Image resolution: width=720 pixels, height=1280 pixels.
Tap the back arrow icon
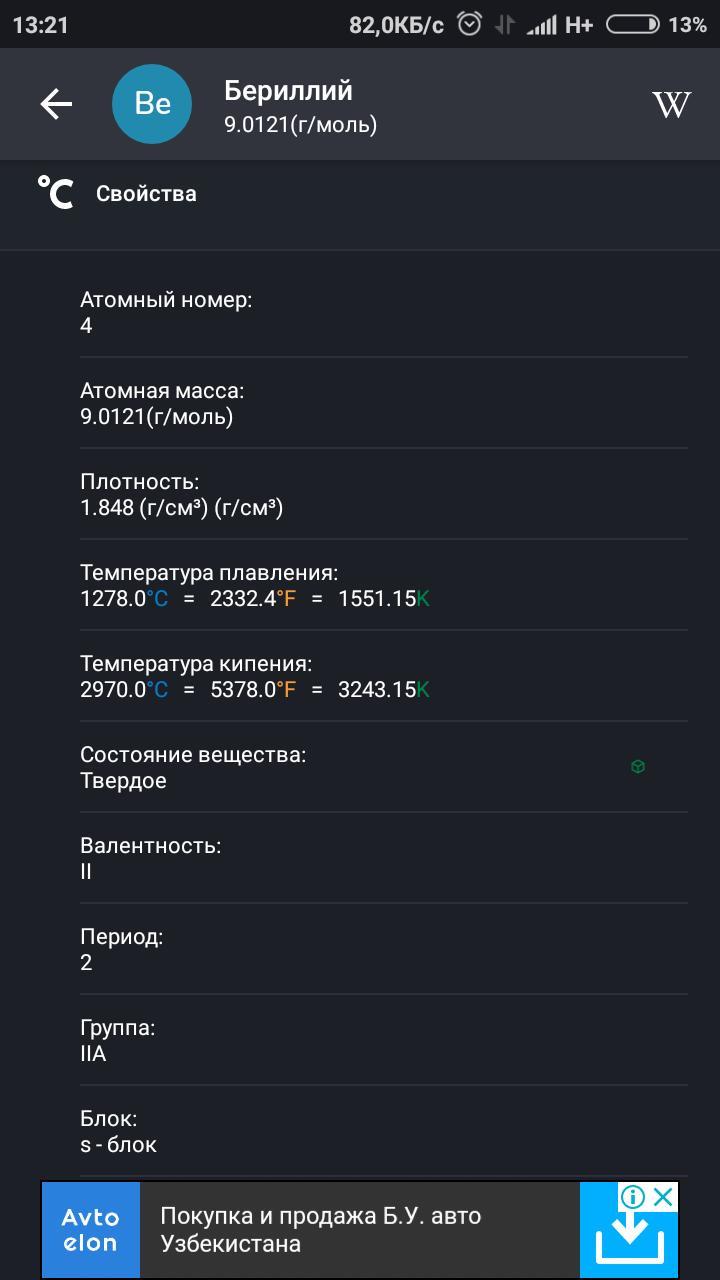(x=56, y=104)
